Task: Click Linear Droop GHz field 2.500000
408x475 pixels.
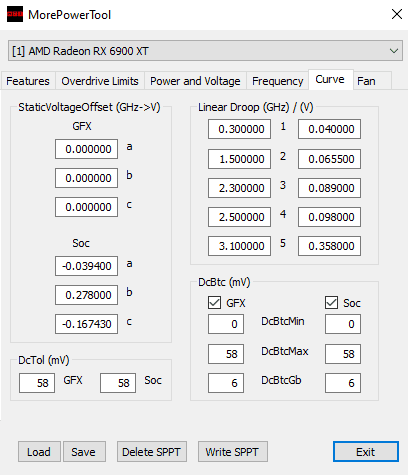Action: pyautogui.click(x=239, y=217)
